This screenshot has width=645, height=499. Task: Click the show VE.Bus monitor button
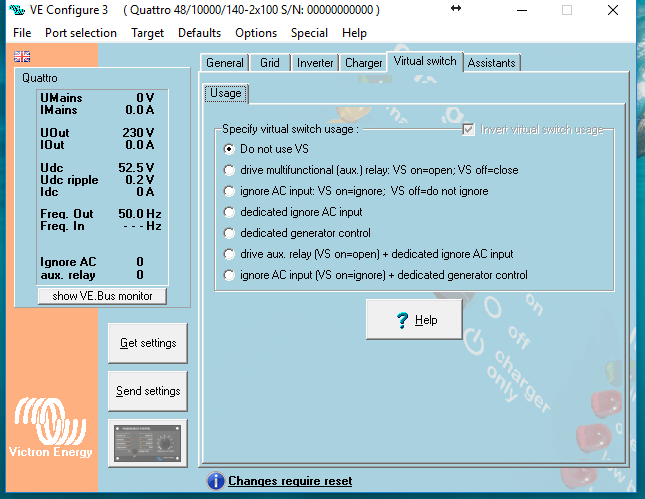102,296
